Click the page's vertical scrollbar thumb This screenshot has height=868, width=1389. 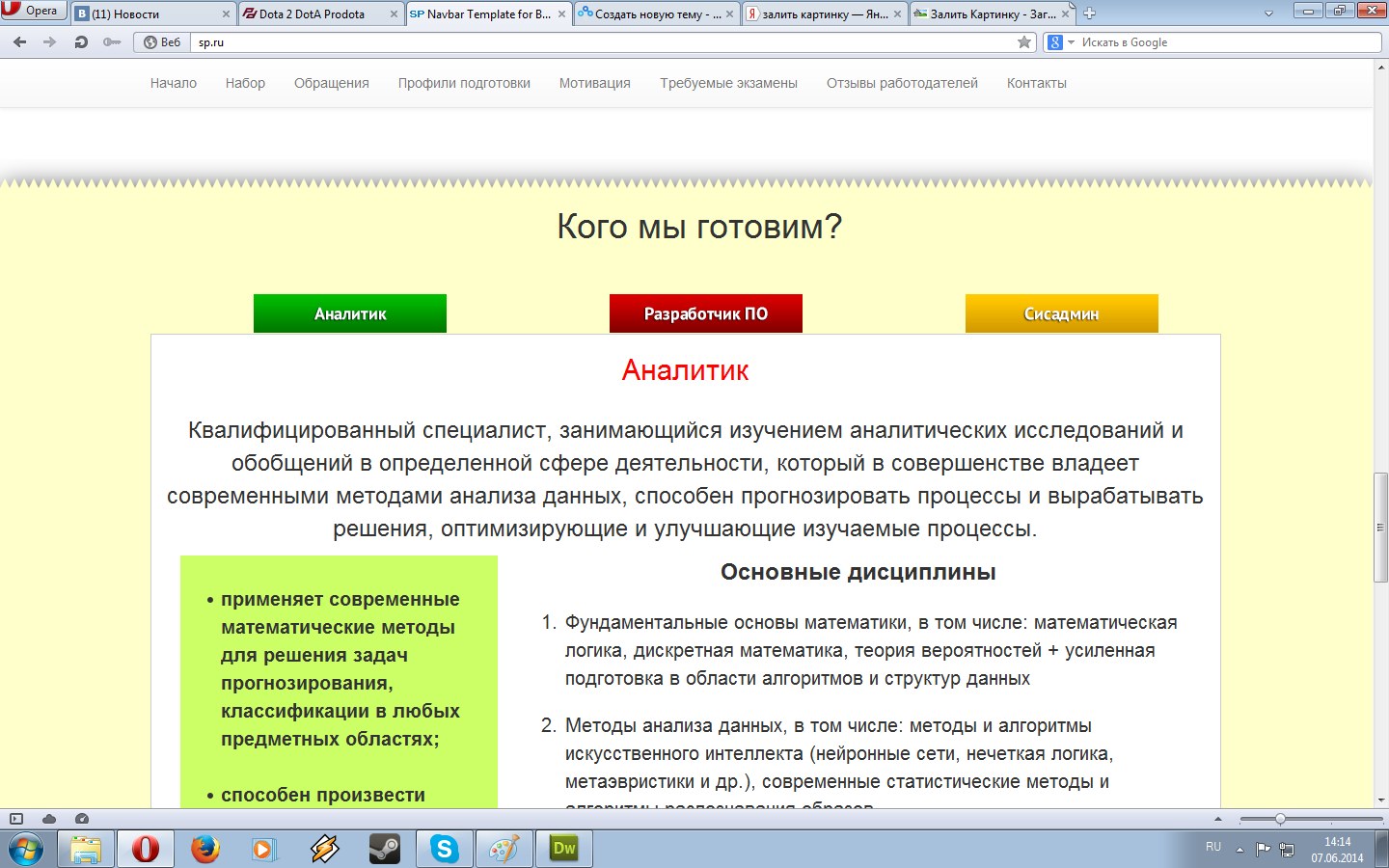(x=1380, y=527)
